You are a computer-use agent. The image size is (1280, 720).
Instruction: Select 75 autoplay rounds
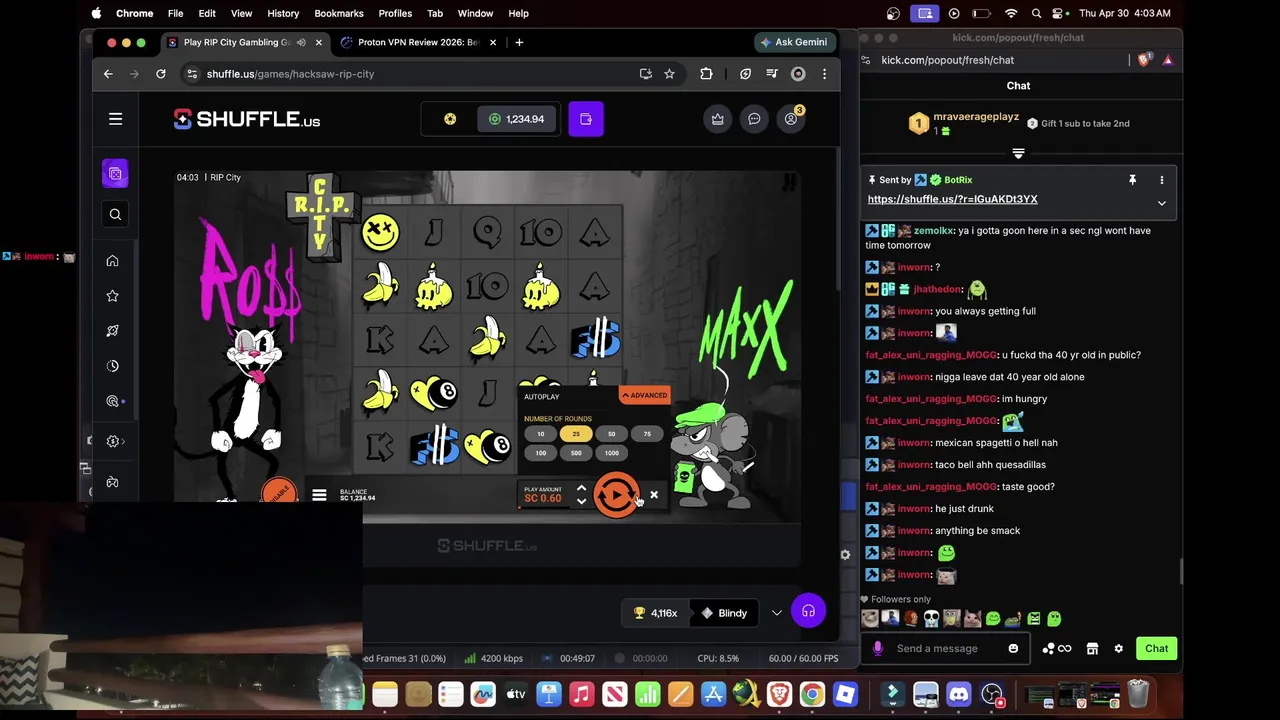pos(647,434)
